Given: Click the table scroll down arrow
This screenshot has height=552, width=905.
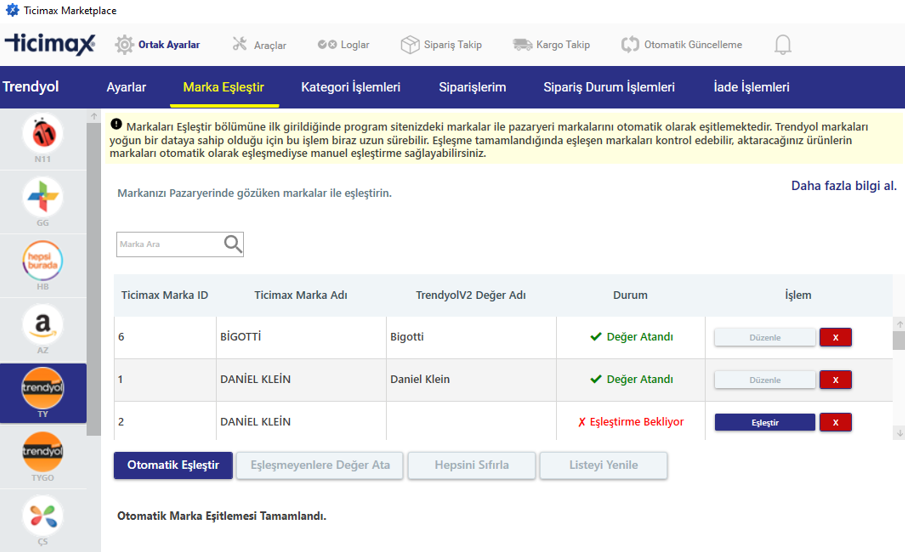Looking at the screenshot, I should click(x=899, y=432).
